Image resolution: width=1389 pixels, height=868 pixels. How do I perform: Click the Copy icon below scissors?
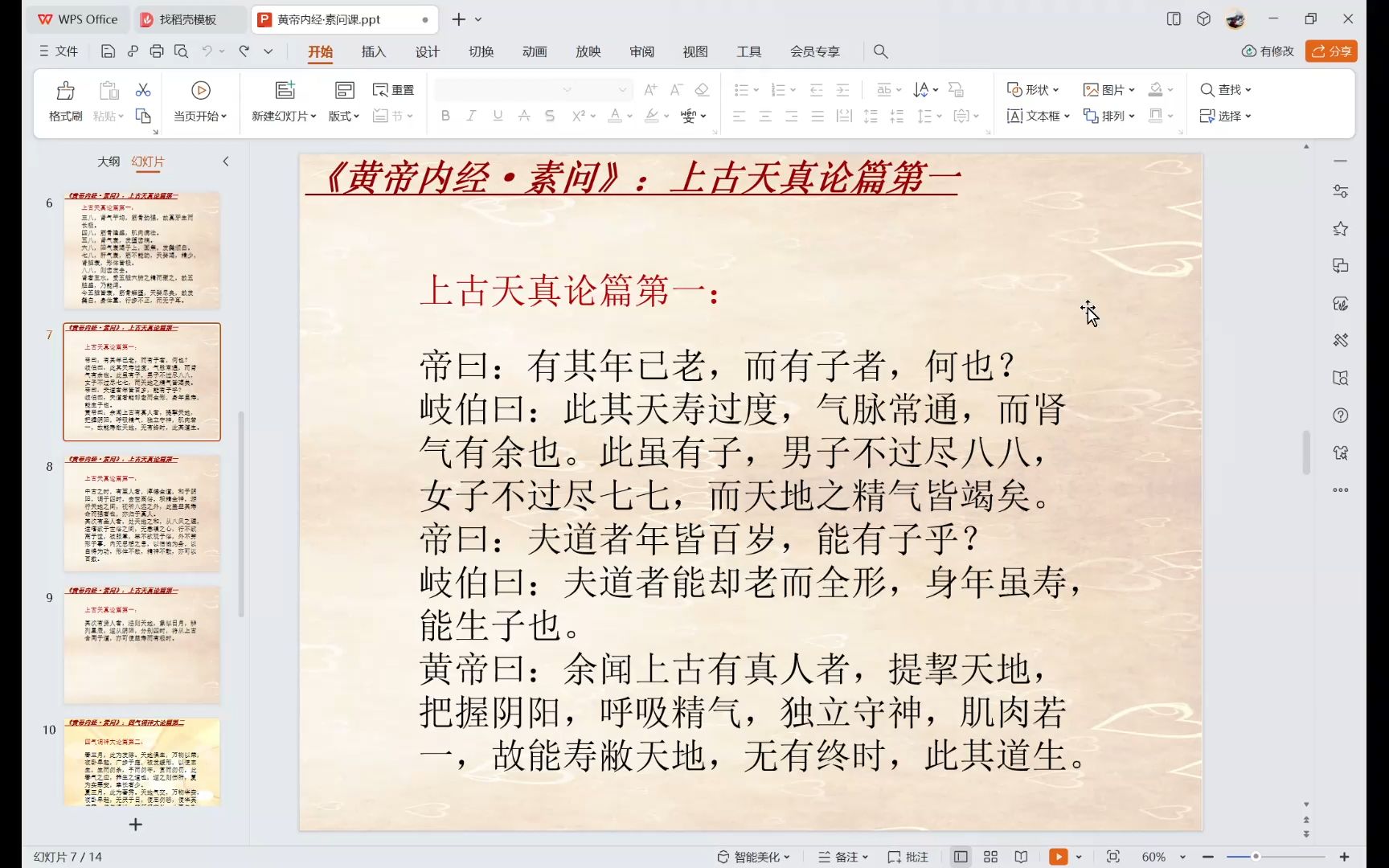pos(143,116)
